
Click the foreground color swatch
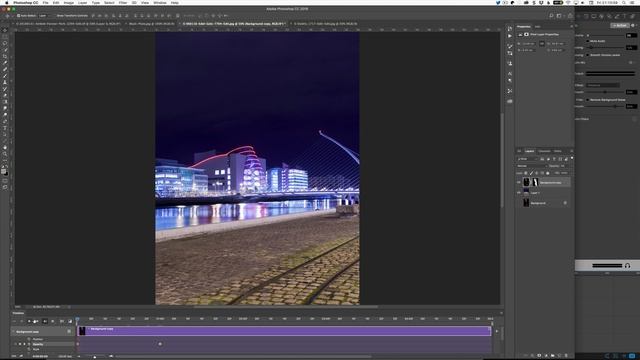4,171
